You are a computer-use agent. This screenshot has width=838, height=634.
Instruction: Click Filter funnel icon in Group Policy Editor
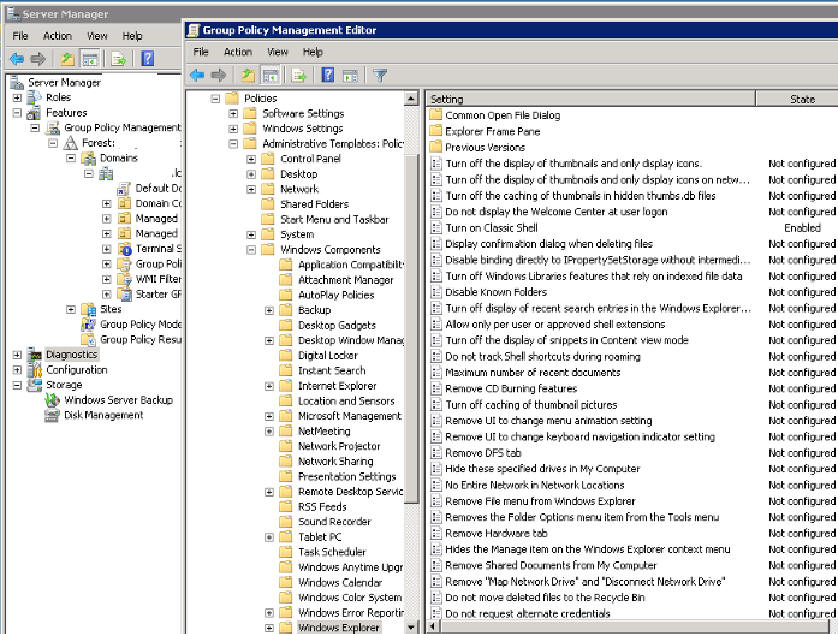[x=380, y=75]
